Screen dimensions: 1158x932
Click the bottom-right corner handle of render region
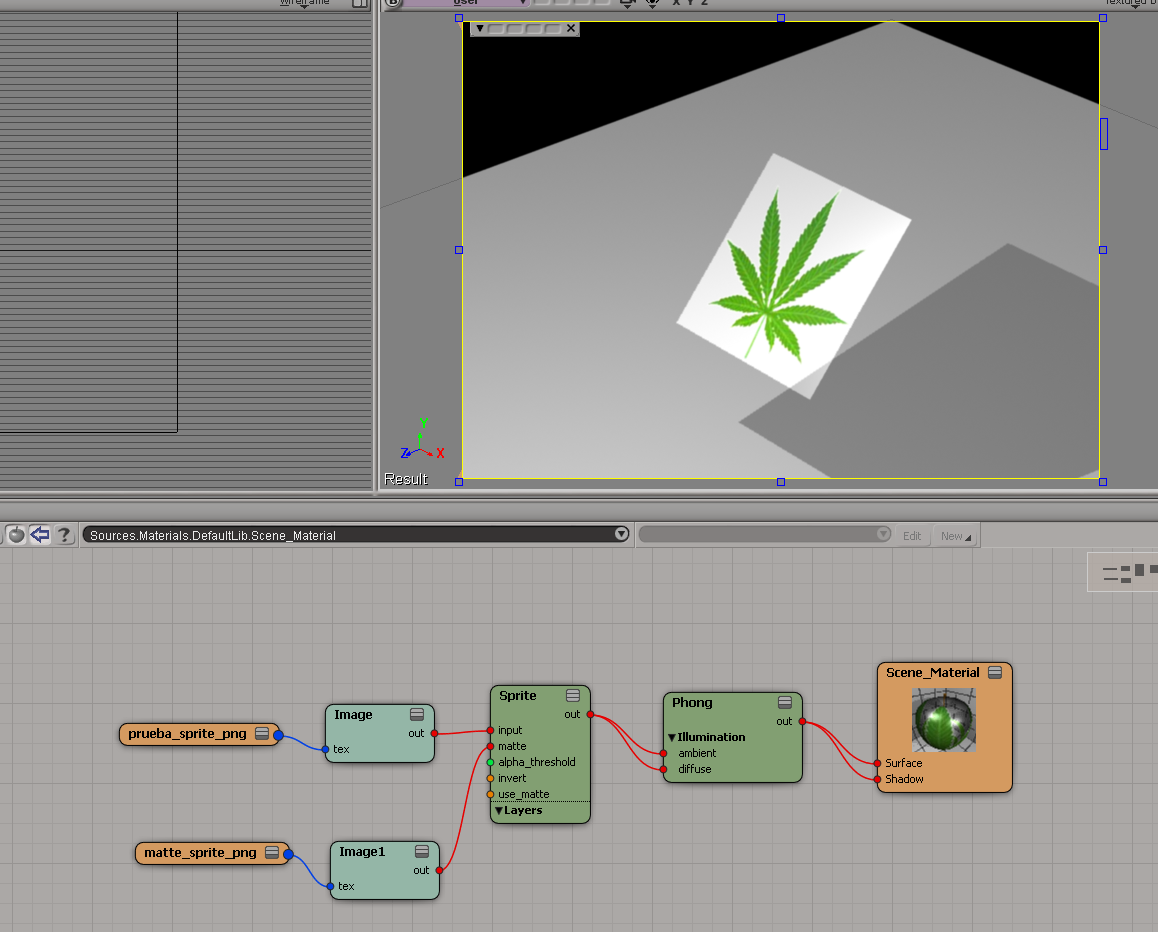[x=1103, y=482]
